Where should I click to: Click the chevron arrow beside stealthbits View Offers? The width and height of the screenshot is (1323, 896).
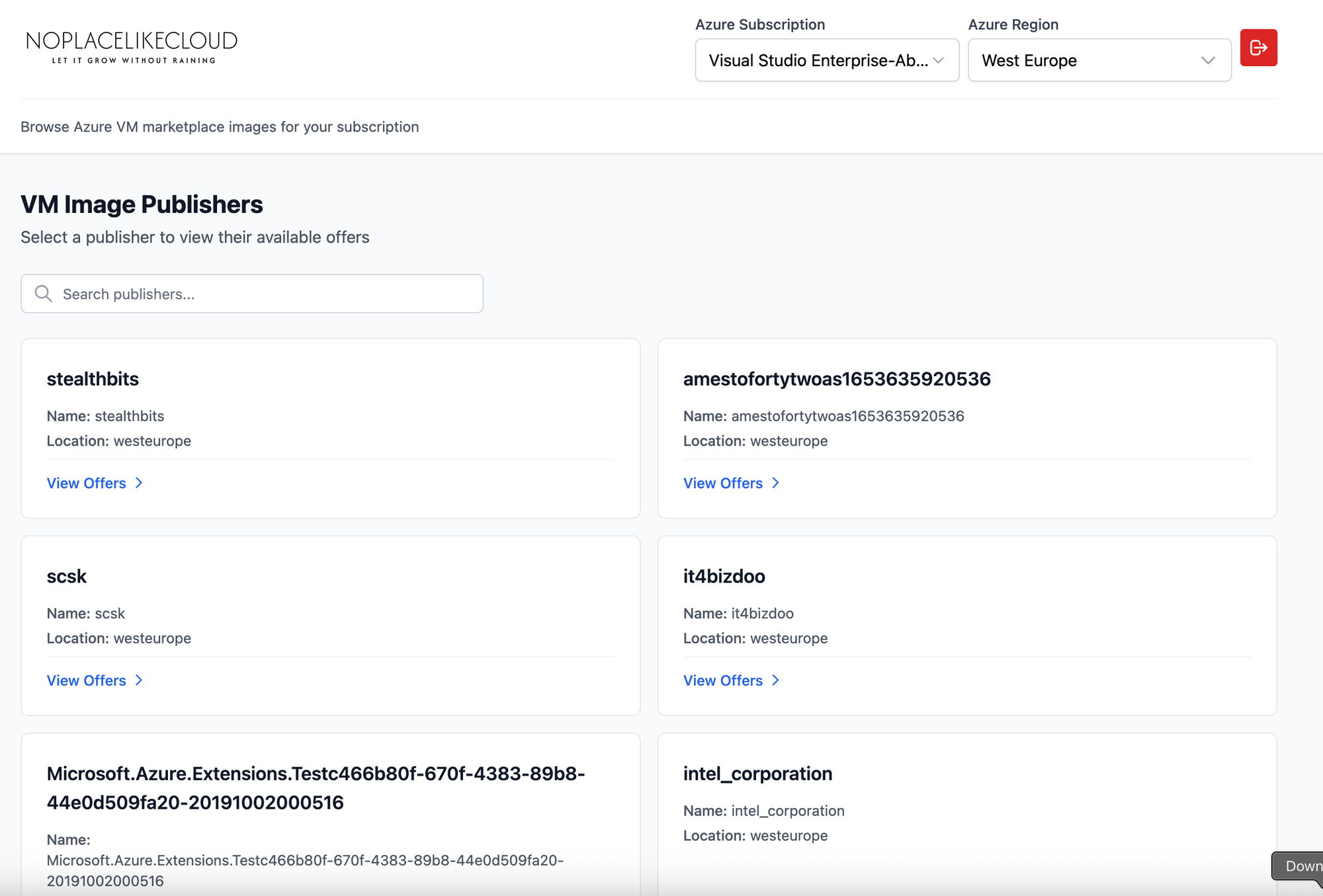point(139,483)
